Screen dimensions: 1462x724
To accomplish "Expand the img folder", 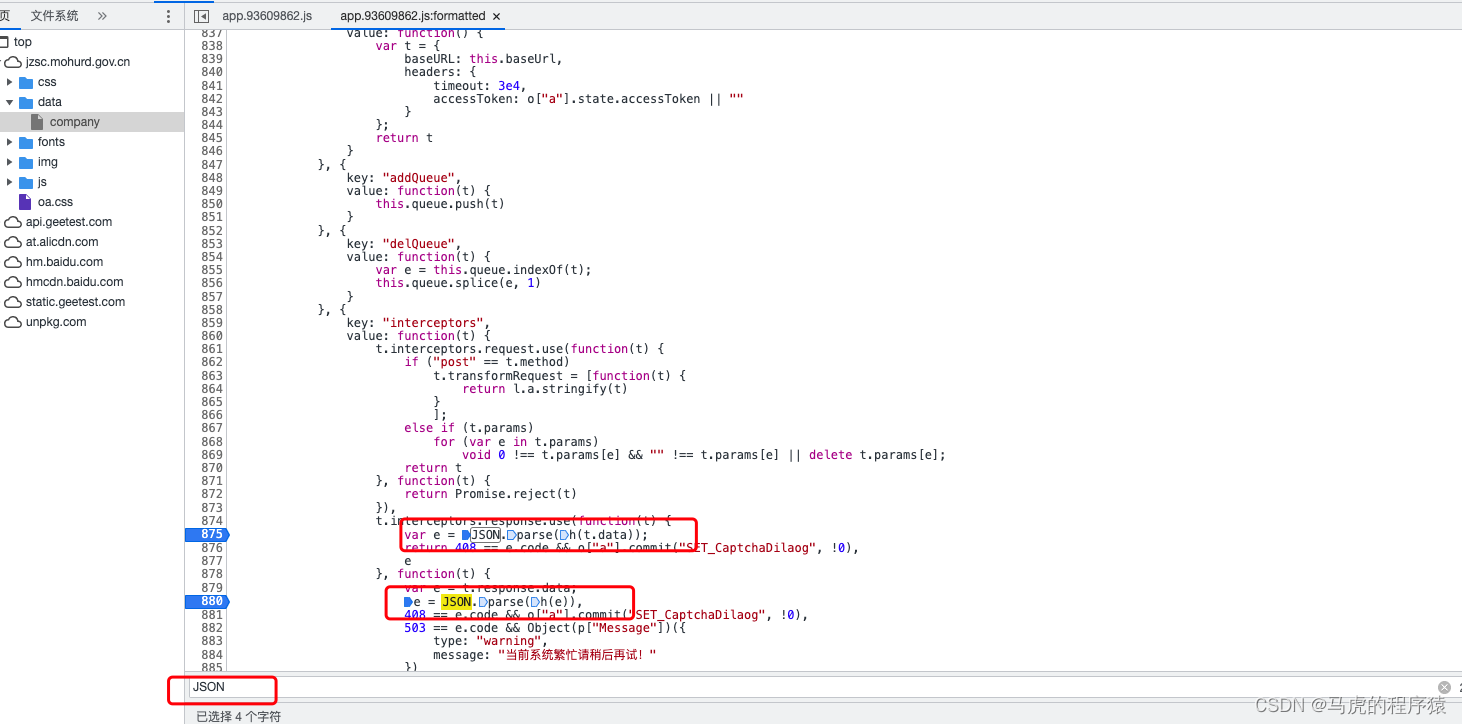I will [x=10, y=162].
